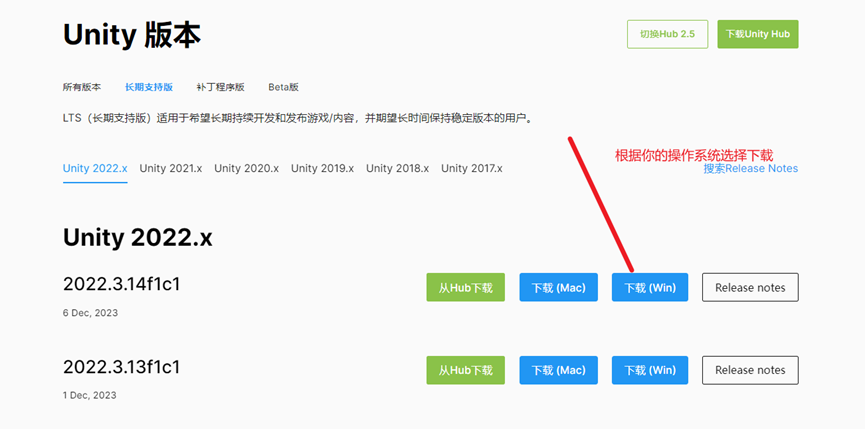This screenshot has height=429, width=865.
Task: Click the 6 Dec, 2023 date
Action: point(90,313)
